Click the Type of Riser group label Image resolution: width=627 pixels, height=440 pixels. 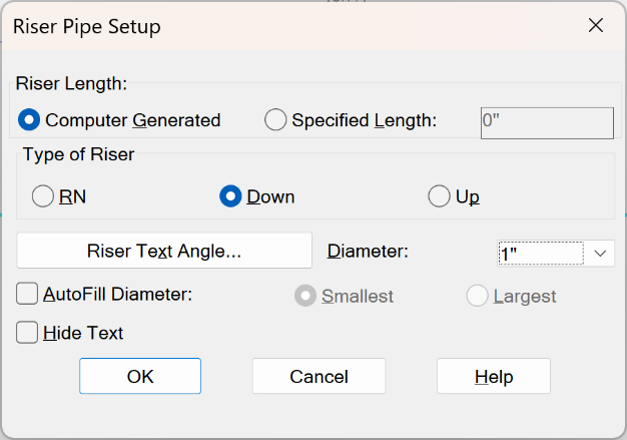click(78, 154)
